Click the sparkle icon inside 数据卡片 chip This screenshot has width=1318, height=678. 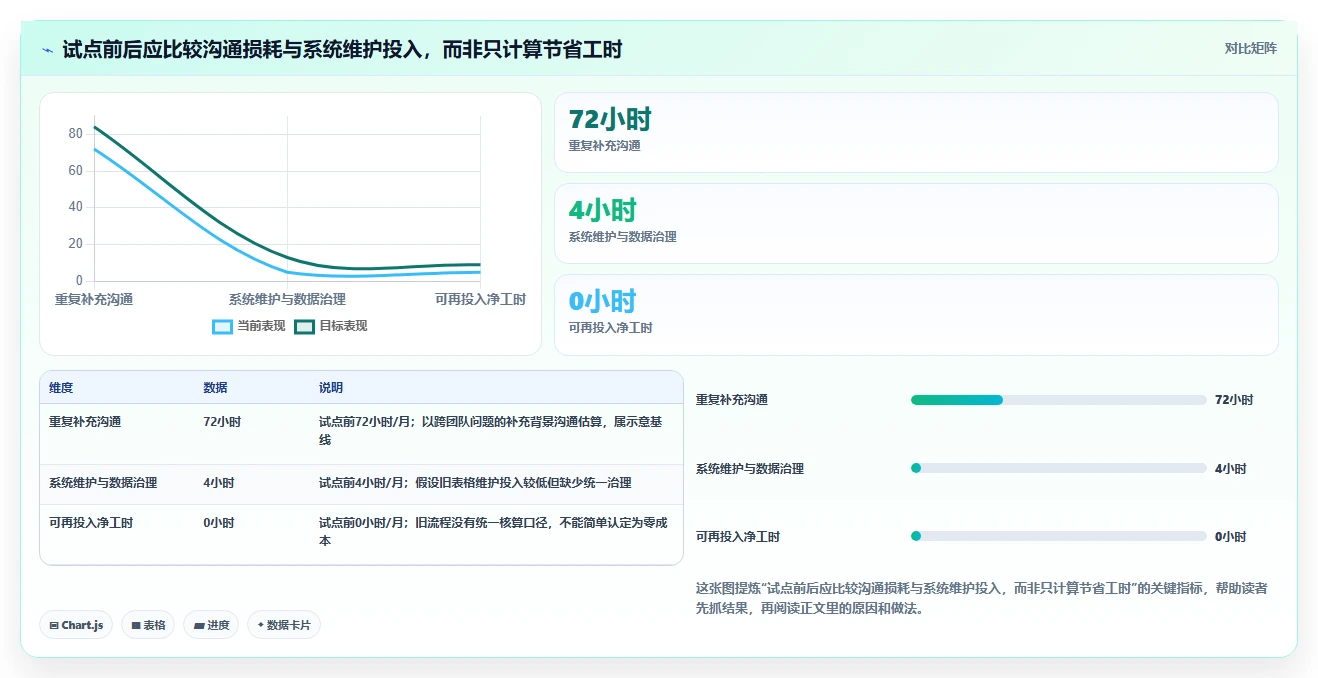pos(261,625)
